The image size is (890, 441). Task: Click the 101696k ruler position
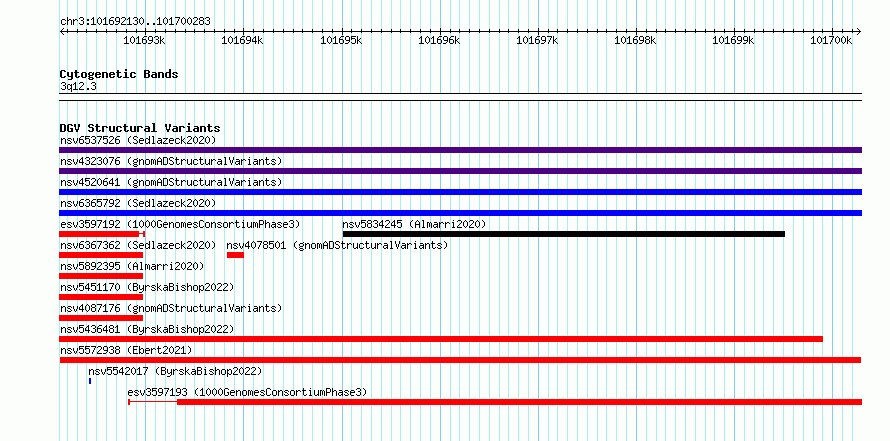[x=439, y=40]
